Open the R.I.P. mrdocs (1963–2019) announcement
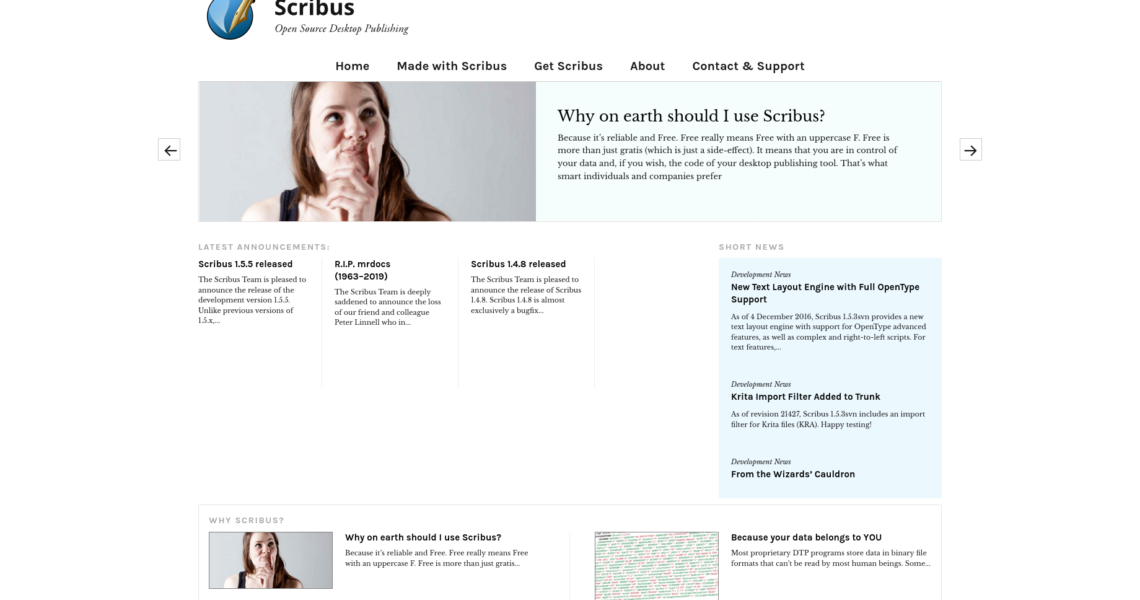Image resolution: width=1140 pixels, height=600 pixels. pos(362,270)
